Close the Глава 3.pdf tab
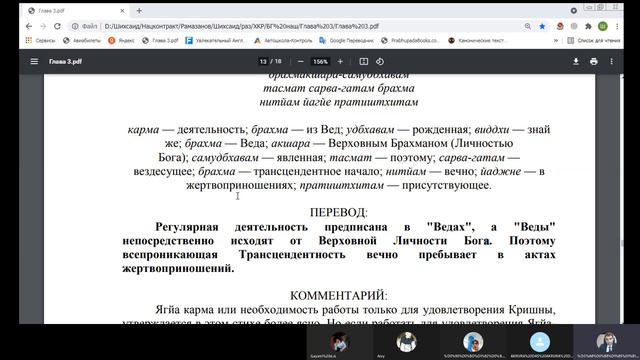The height and width of the screenshot is (360, 640). (122, 11)
